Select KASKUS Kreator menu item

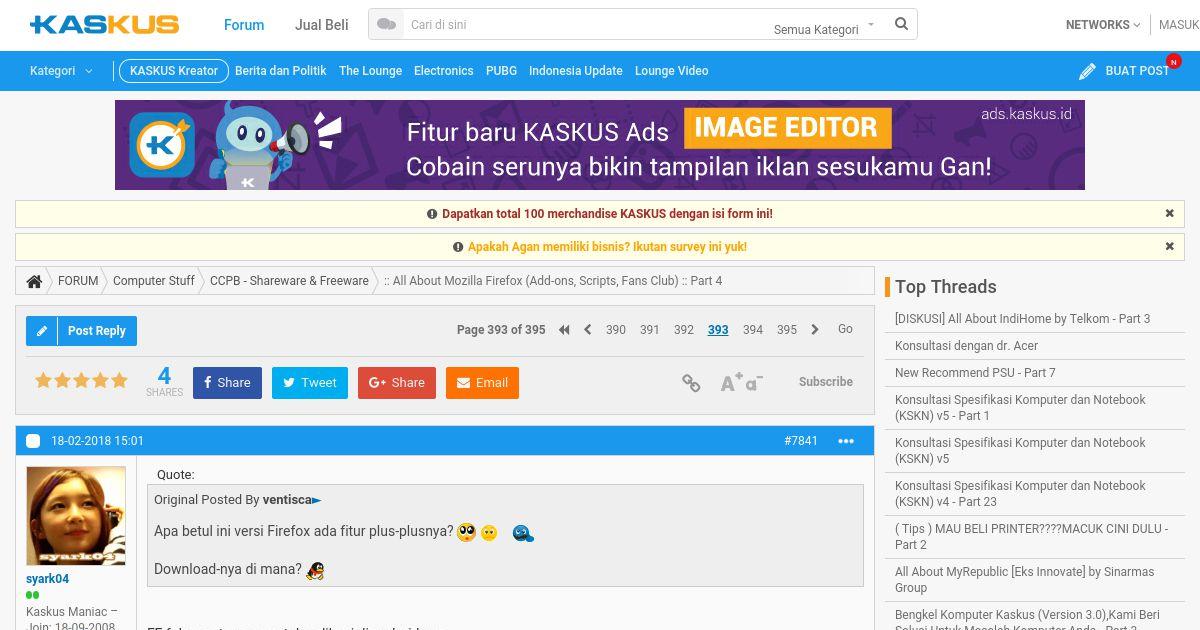pos(174,71)
